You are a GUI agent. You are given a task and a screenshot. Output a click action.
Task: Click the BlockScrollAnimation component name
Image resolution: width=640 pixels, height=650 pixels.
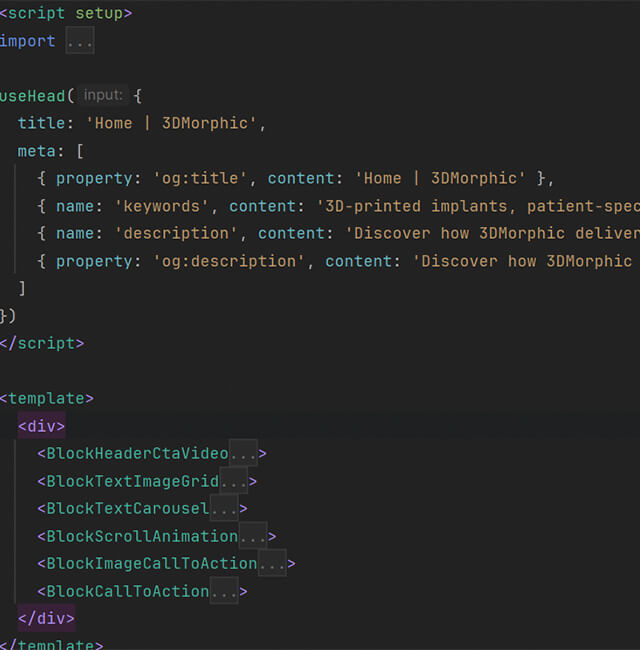click(142, 536)
